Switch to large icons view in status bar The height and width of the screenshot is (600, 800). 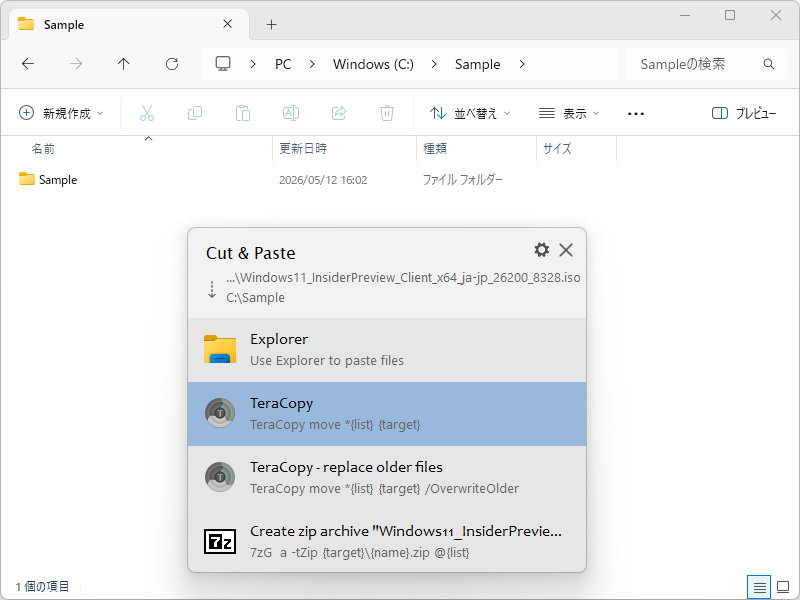[783, 587]
